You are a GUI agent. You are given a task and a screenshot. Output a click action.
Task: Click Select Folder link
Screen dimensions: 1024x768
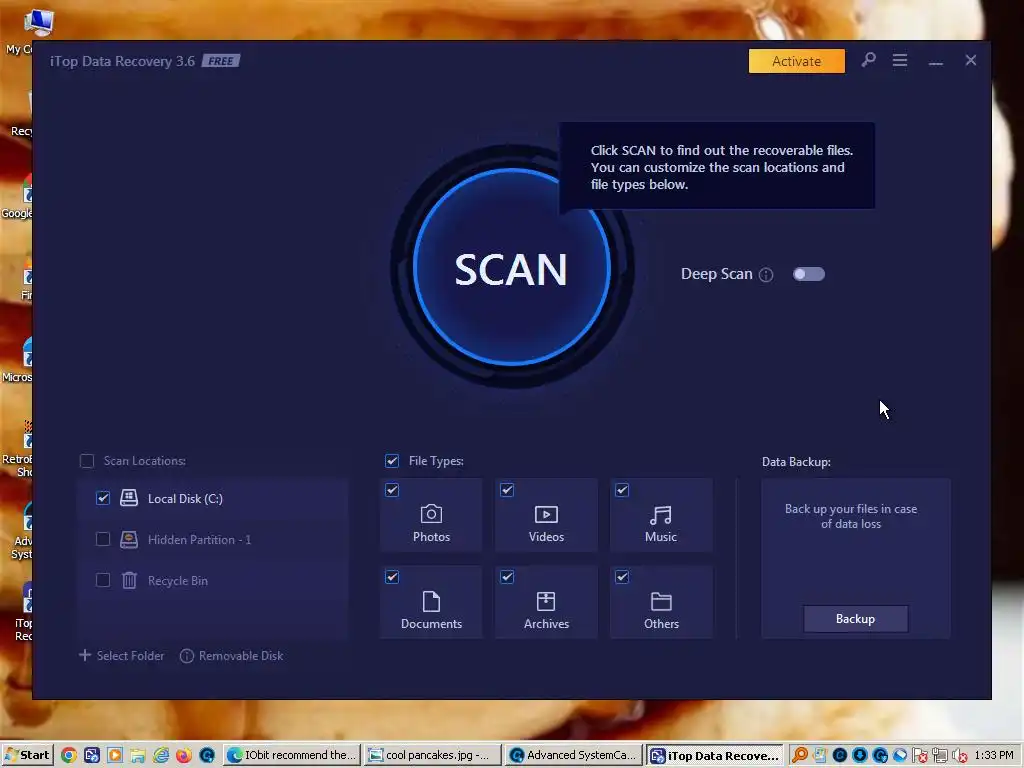click(121, 656)
